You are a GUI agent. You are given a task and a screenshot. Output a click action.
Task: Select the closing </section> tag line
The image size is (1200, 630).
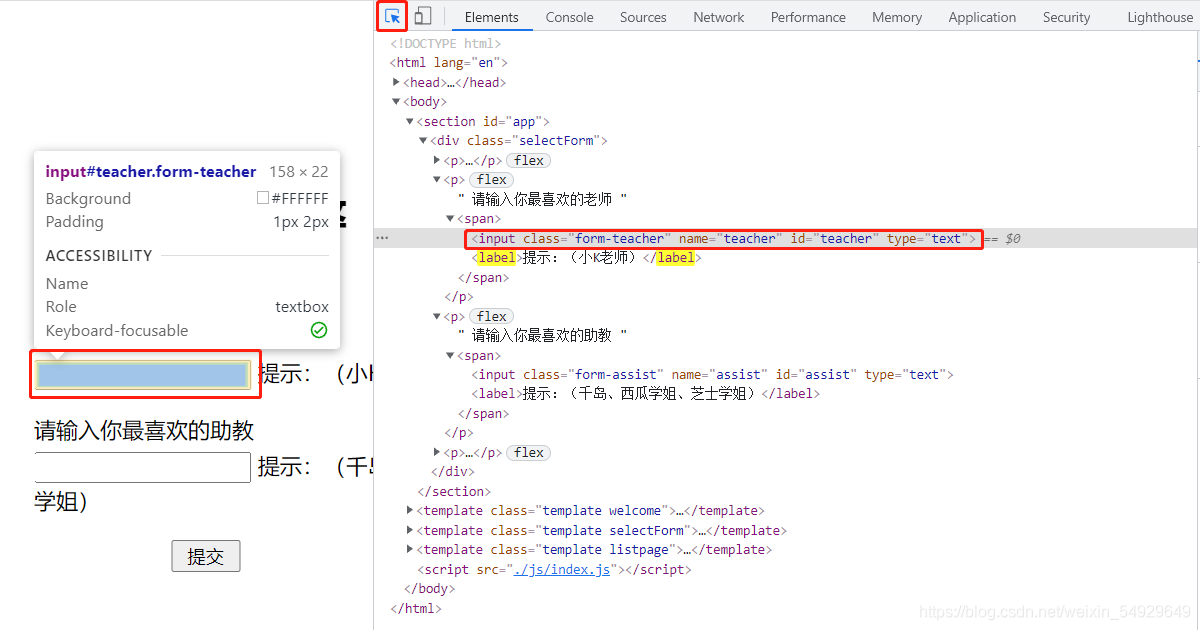coord(454,492)
